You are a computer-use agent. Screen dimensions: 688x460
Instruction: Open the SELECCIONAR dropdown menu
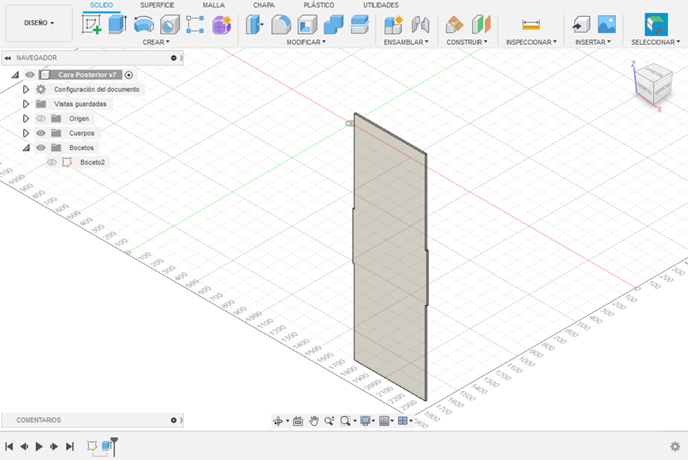pyautogui.click(x=656, y=42)
